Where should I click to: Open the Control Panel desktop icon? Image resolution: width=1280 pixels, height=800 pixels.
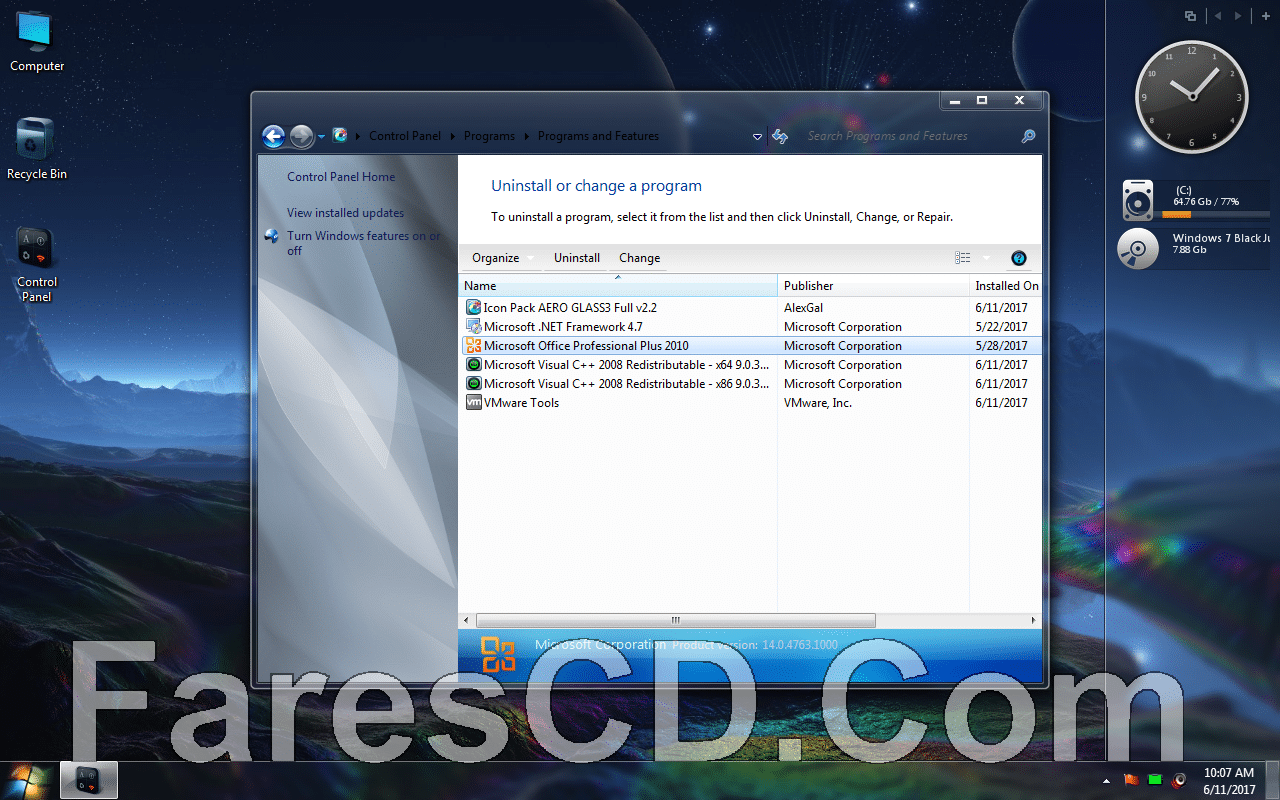point(37,265)
